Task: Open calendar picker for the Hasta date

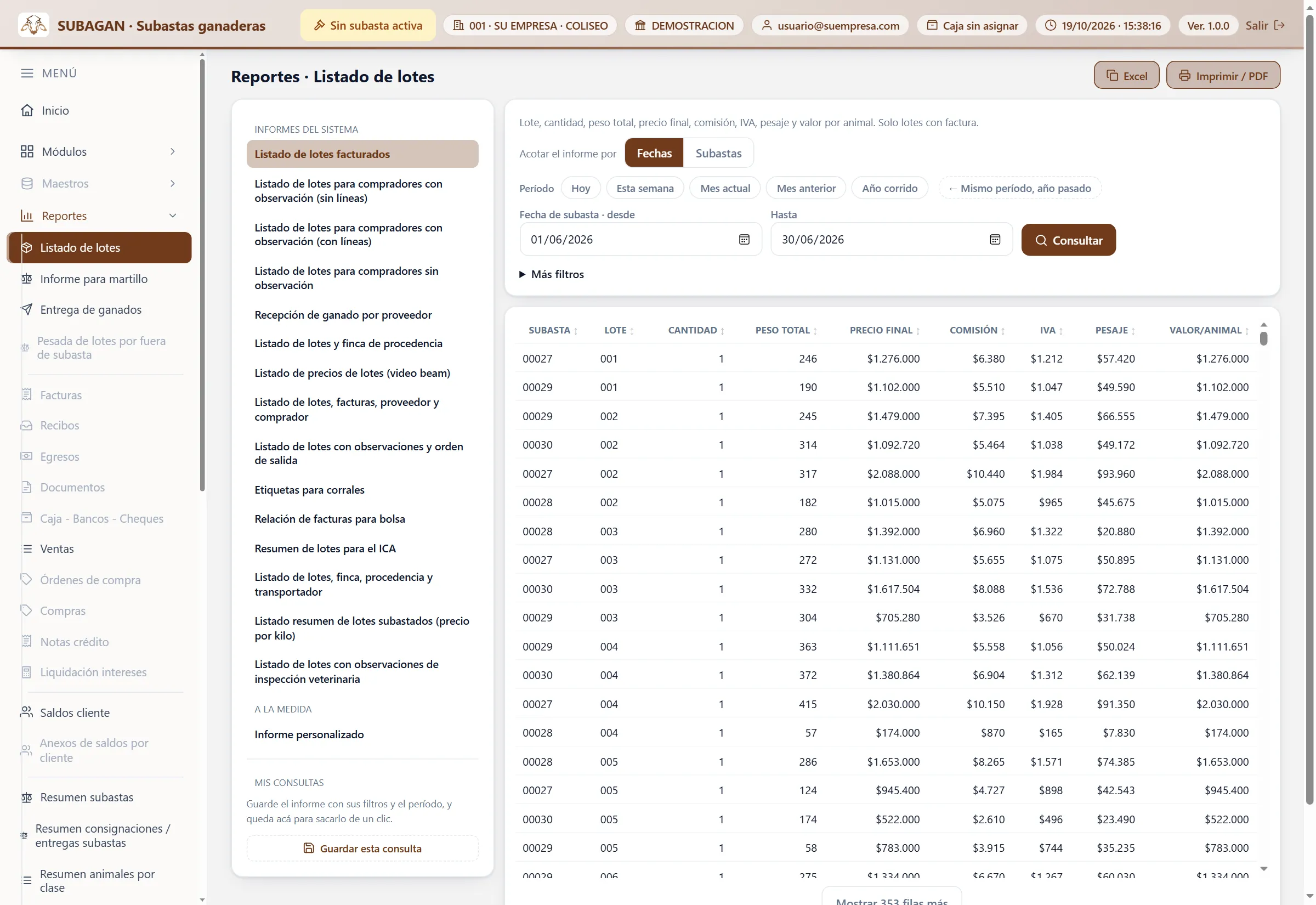Action: 995,239
